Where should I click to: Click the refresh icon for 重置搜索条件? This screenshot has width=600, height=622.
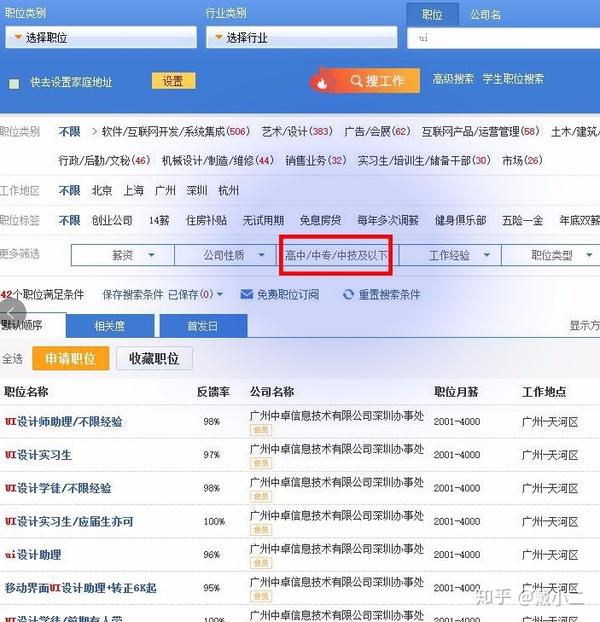[x=348, y=294]
